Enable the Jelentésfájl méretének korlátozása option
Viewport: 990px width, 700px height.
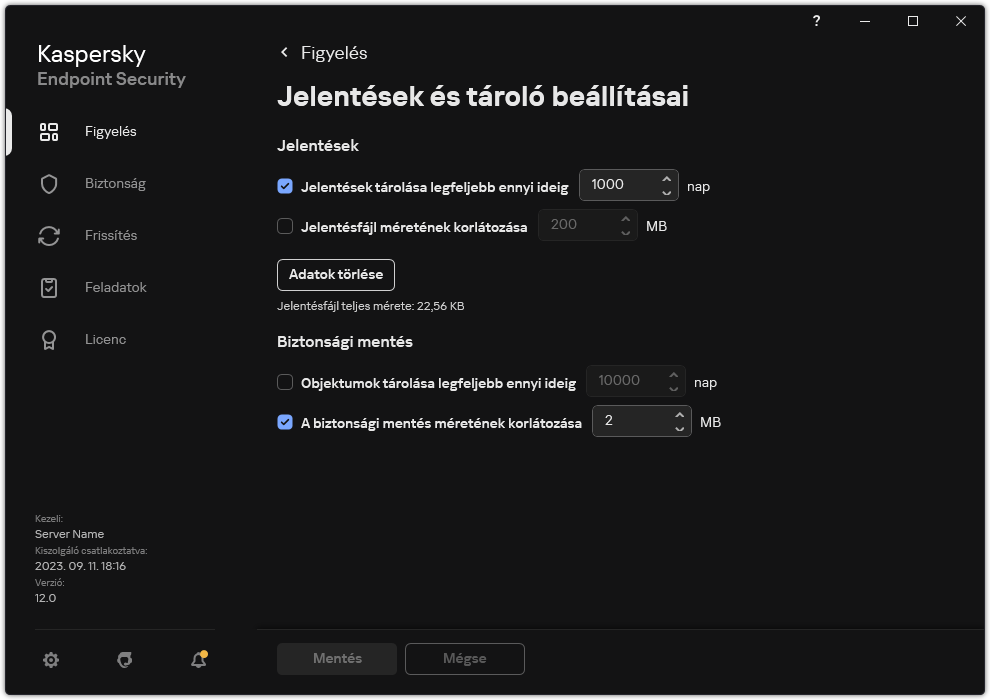pos(285,226)
